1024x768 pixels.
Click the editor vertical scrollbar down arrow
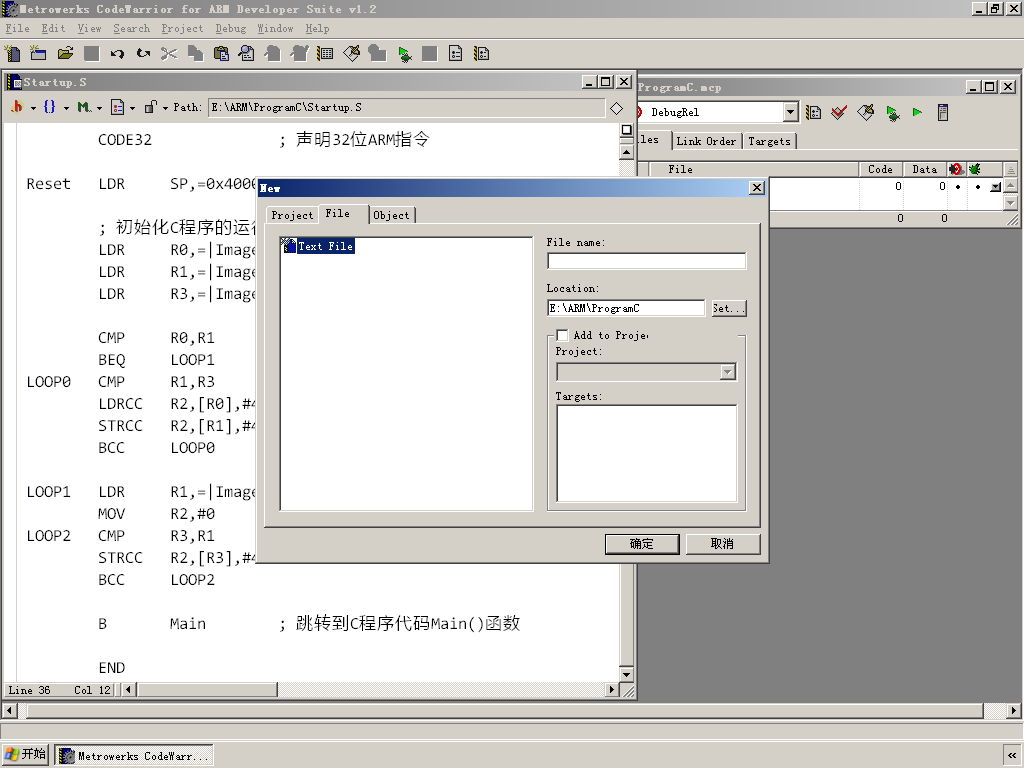coord(626,674)
